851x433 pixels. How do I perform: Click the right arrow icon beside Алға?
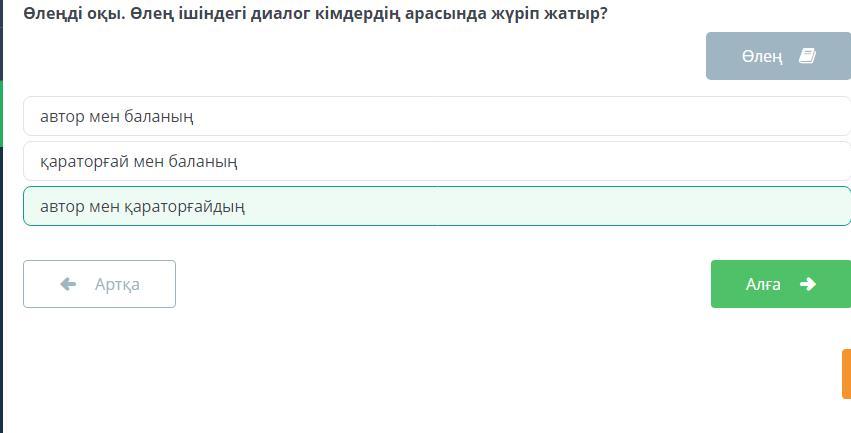pos(808,284)
